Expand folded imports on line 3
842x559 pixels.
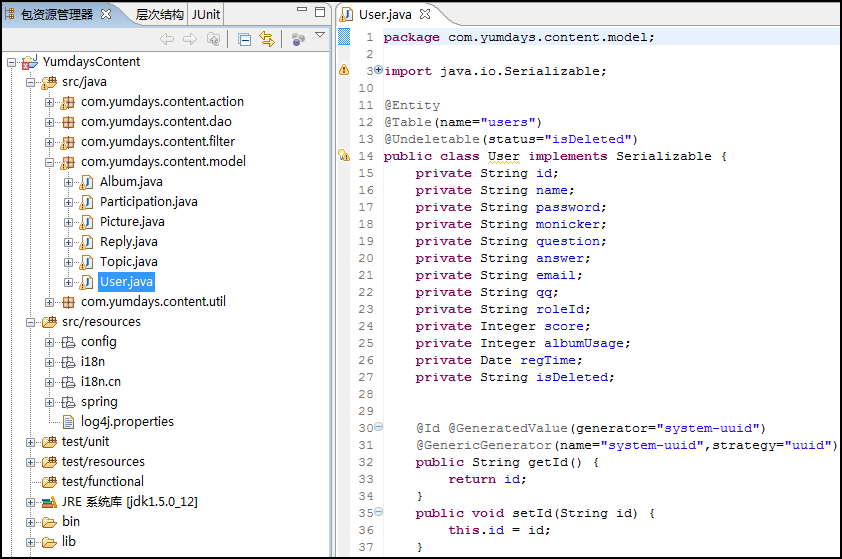click(379, 69)
